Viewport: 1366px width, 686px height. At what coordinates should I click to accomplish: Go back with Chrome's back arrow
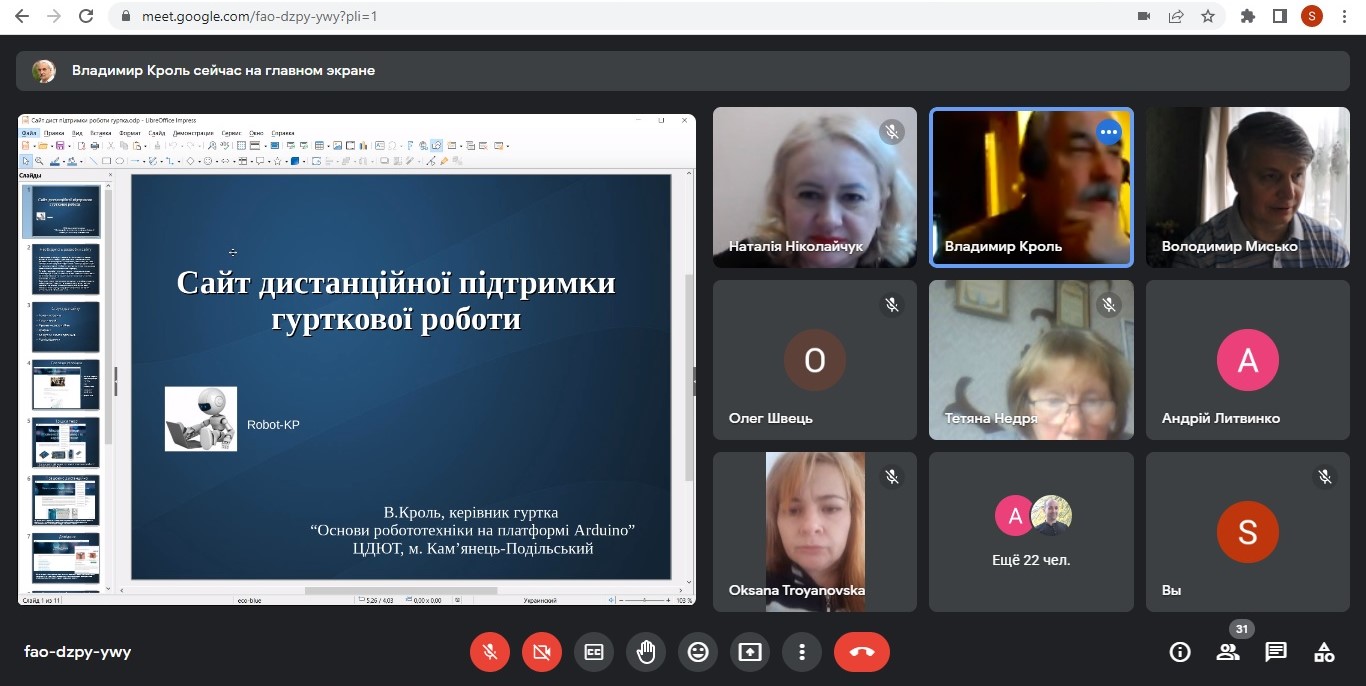point(22,16)
